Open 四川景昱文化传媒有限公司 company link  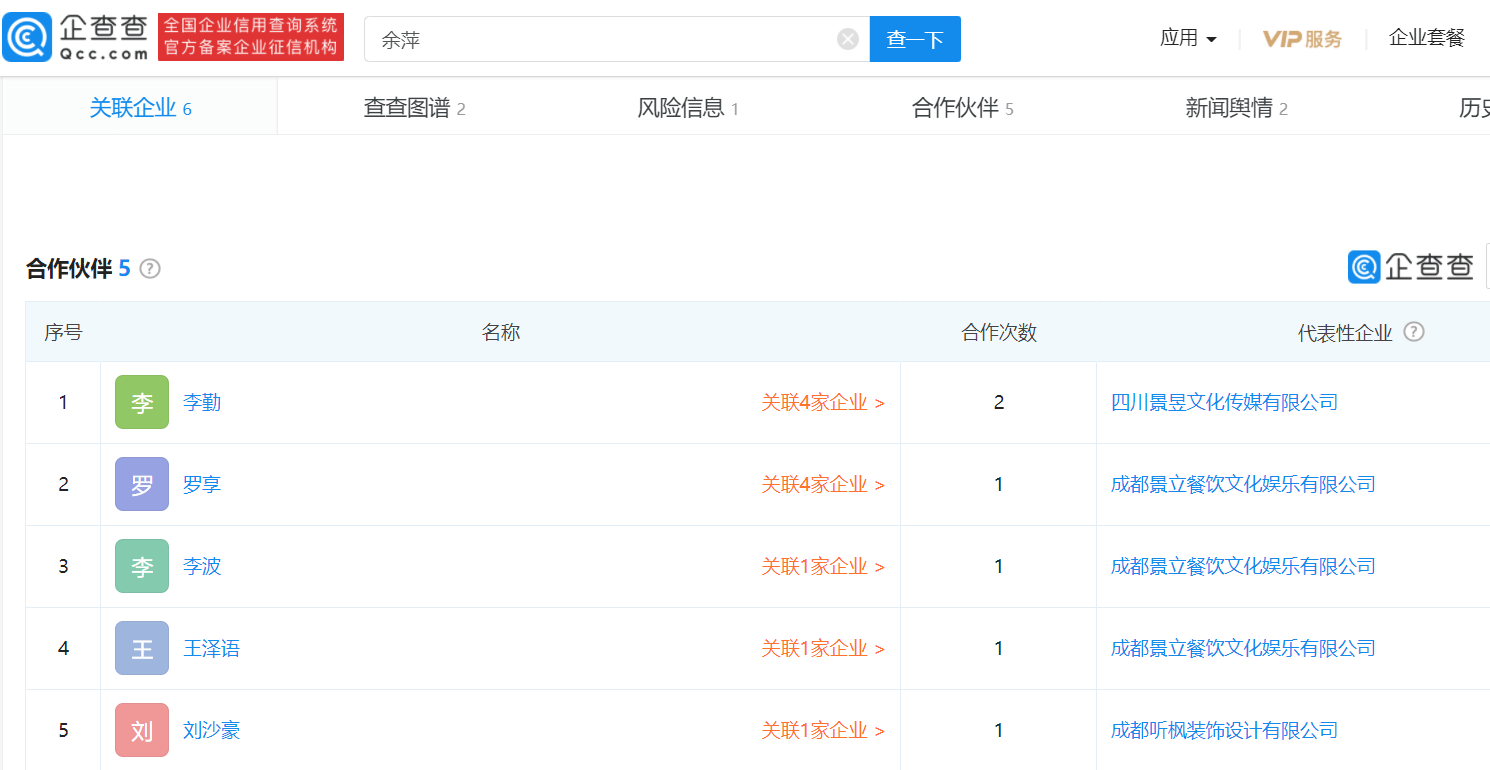tap(1224, 402)
